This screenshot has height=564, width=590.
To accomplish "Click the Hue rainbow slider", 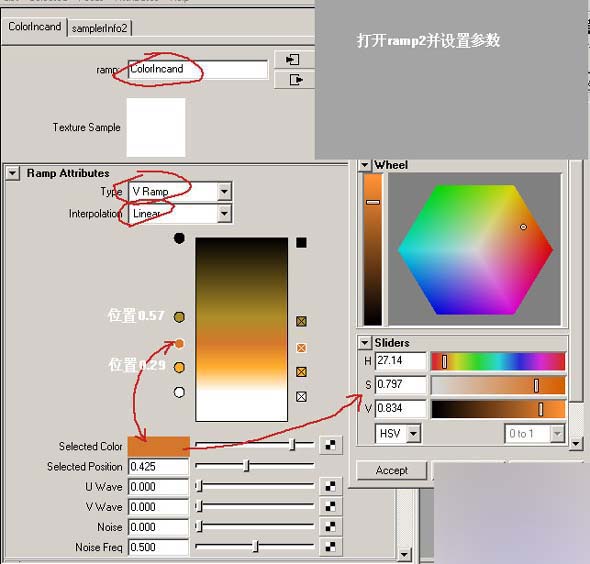I will click(x=498, y=362).
